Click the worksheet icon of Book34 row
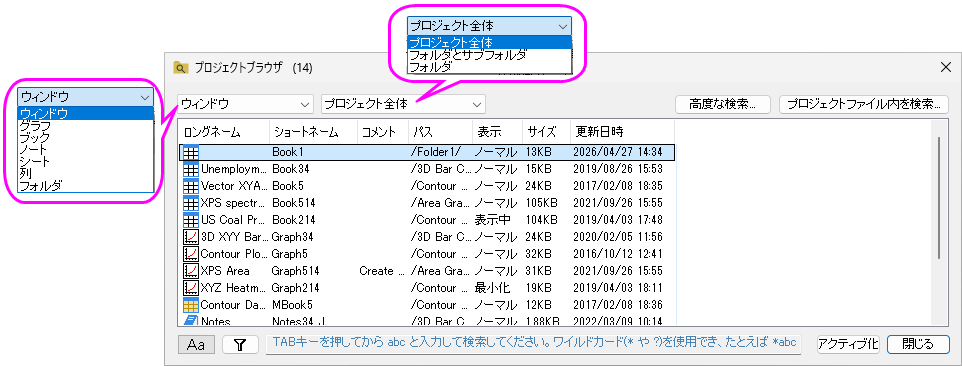This screenshot has height=366, width=962. coord(191,169)
